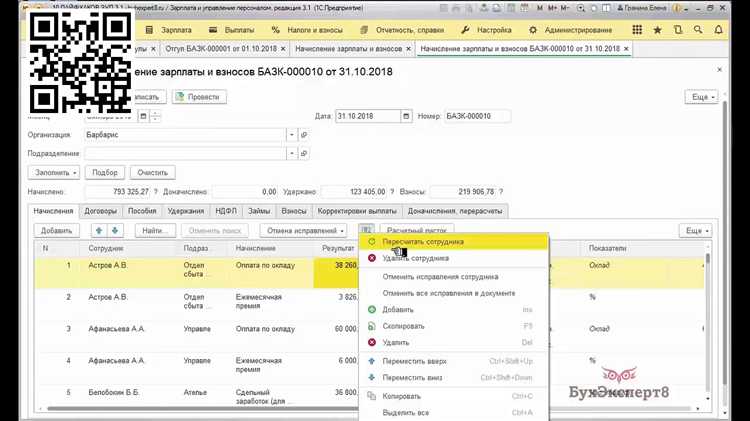Switch to Корректировки выплаты tab
This screenshot has width=750, height=421.
pyautogui.click(x=357, y=211)
